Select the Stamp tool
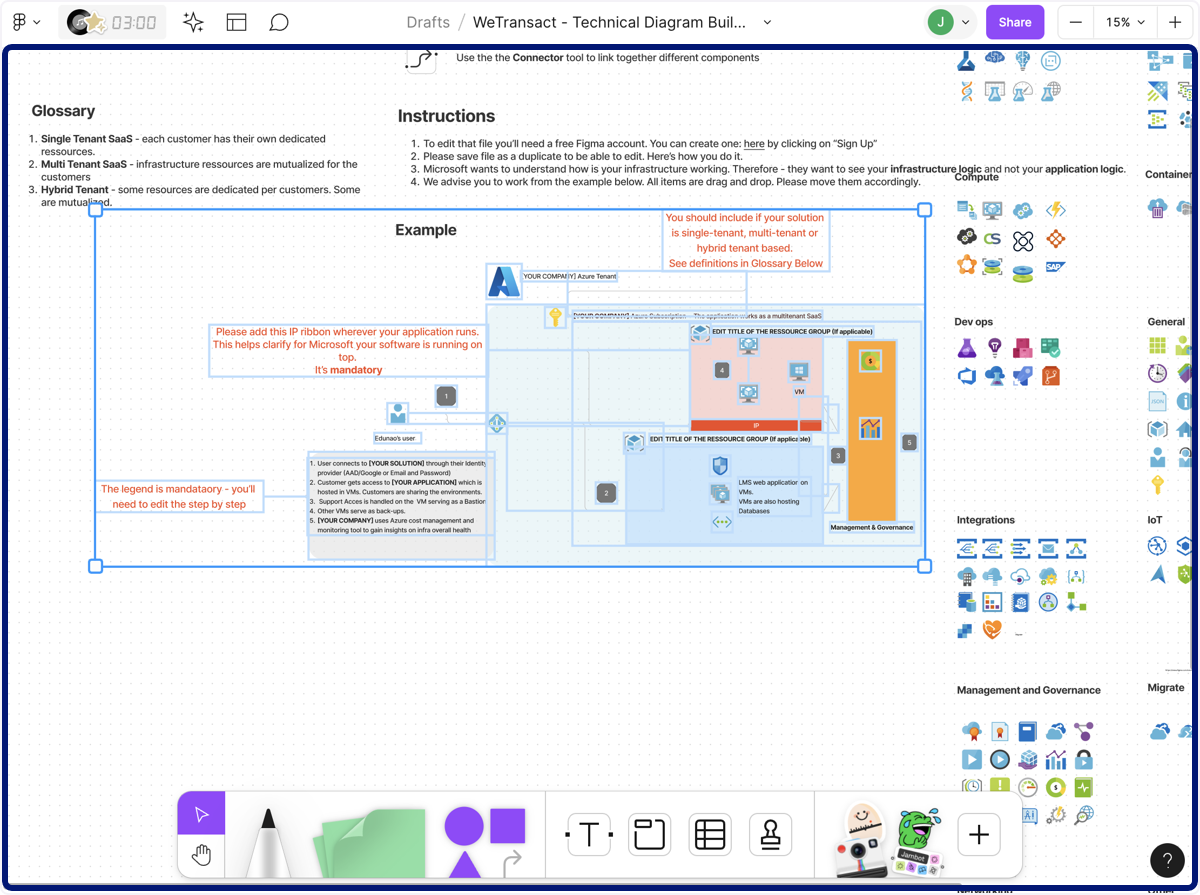1200x895 pixels. [x=770, y=834]
